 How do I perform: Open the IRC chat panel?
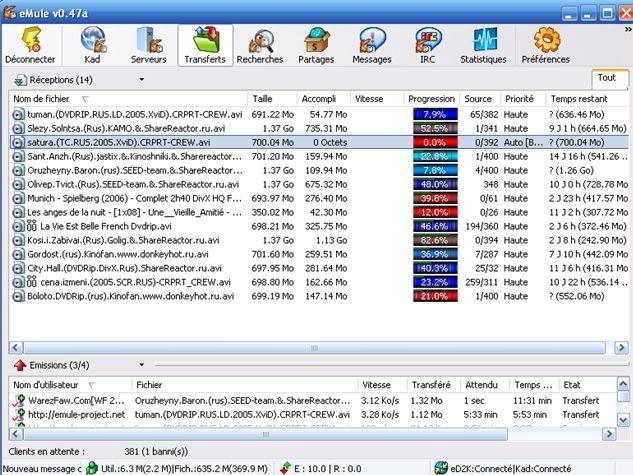click(428, 45)
